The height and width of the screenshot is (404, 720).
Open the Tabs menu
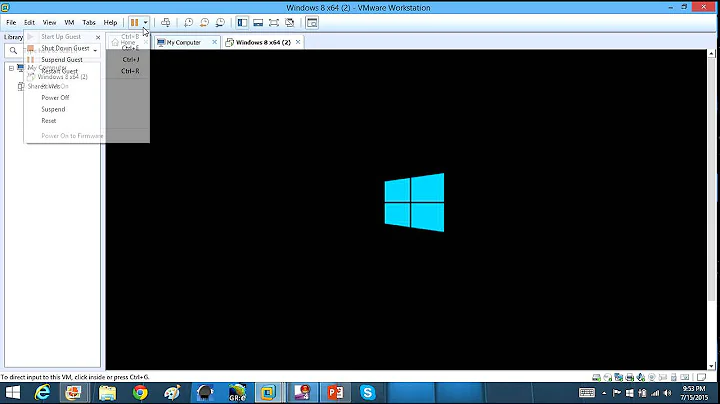coord(89,22)
